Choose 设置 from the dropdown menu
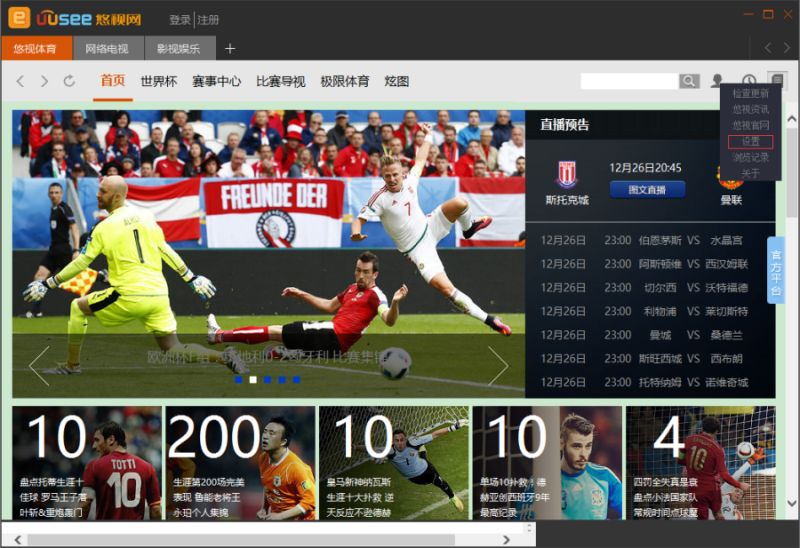The image size is (800, 548). (x=751, y=141)
